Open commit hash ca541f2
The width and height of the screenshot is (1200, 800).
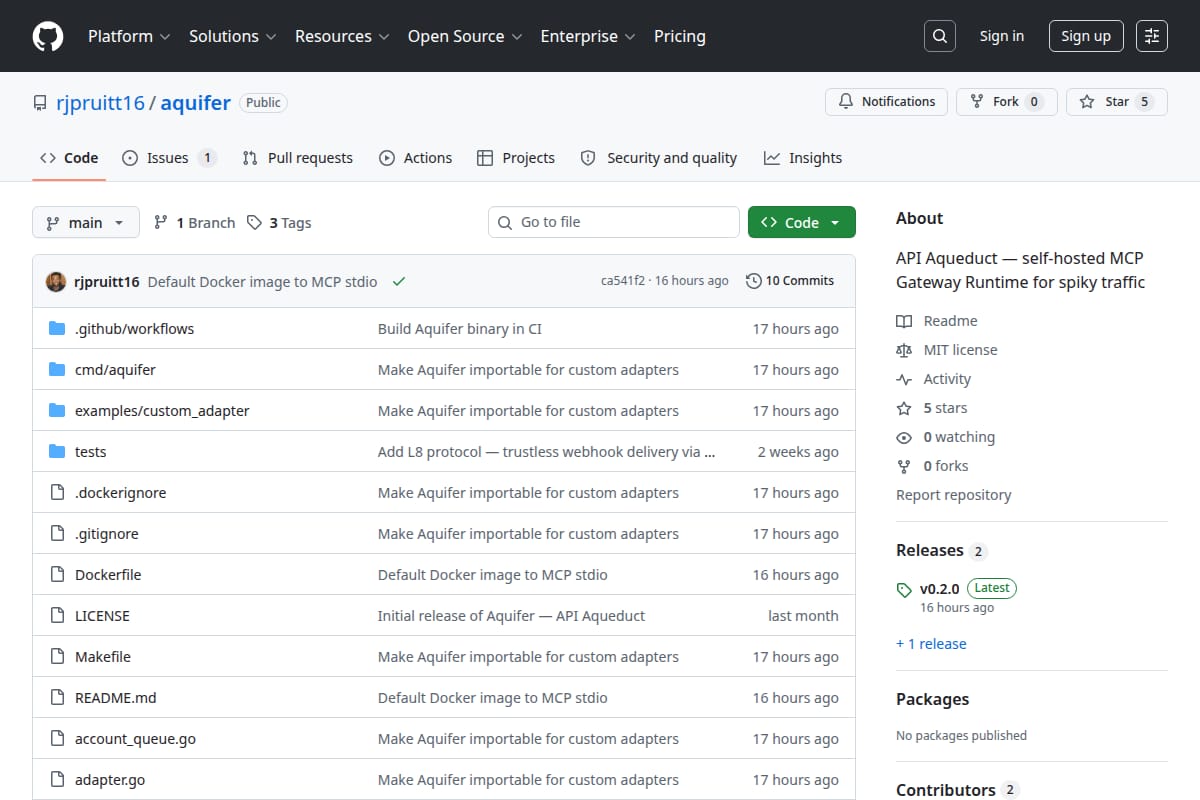point(623,281)
